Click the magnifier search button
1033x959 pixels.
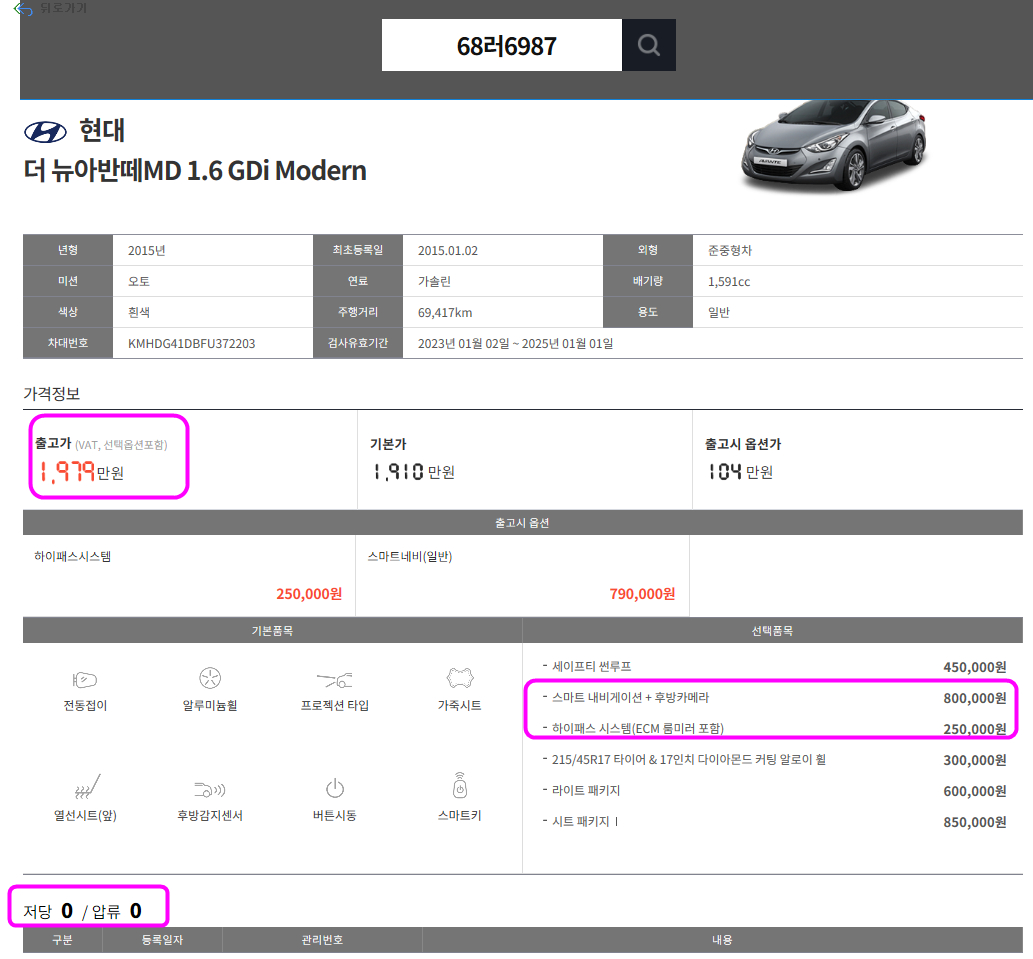648,45
